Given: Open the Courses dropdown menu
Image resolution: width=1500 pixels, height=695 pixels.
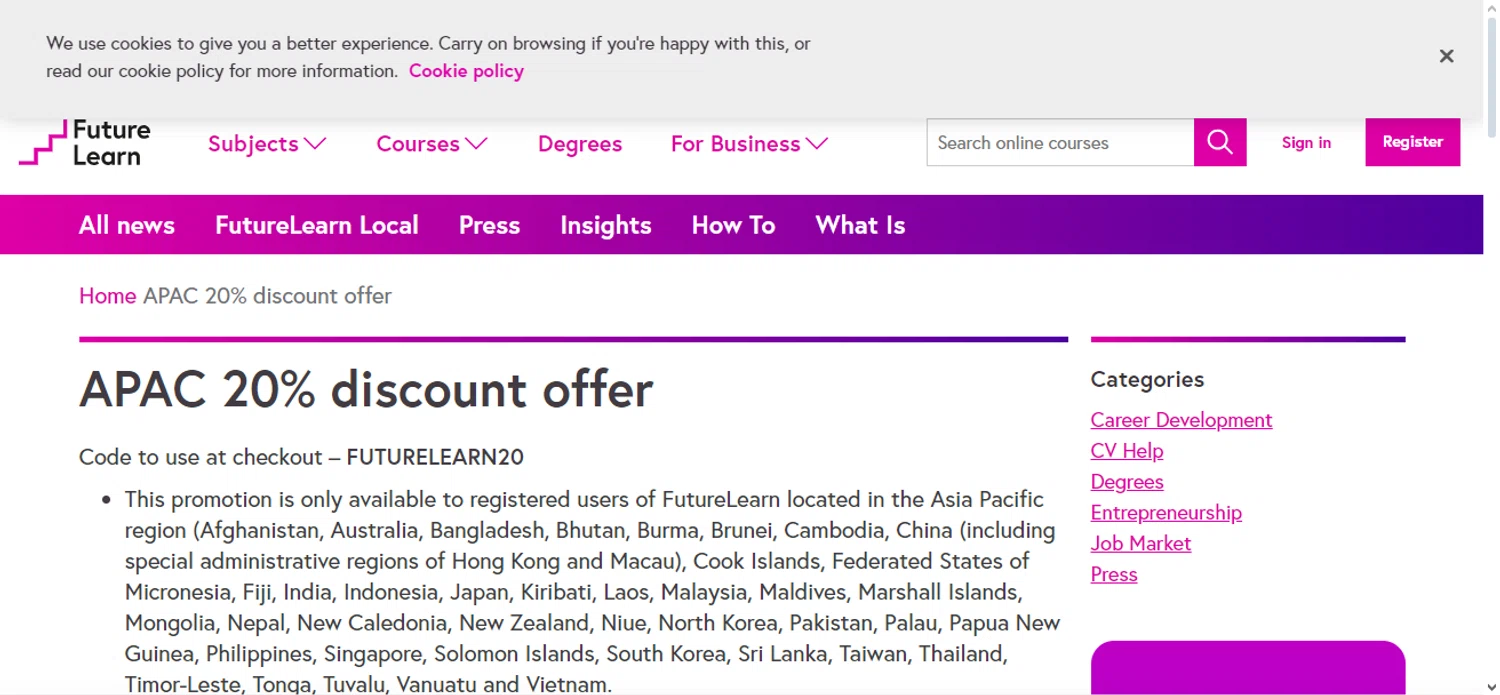Looking at the screenshot, I should 432,144.
